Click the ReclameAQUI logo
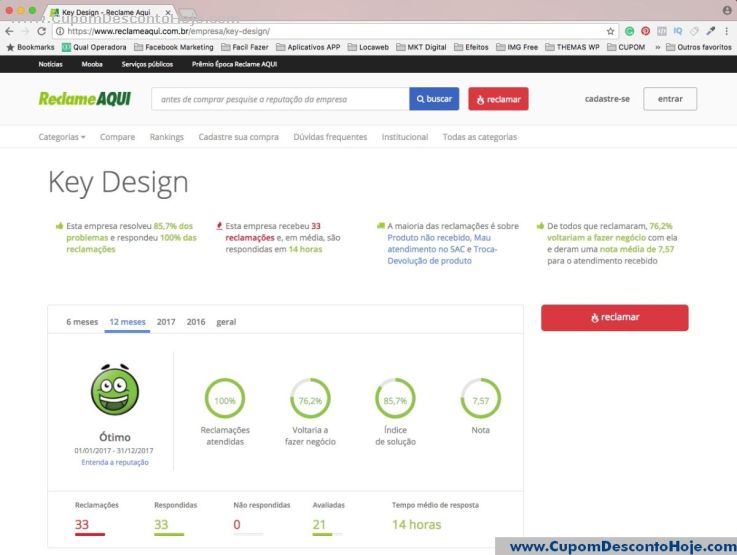 tap(85, 99)
